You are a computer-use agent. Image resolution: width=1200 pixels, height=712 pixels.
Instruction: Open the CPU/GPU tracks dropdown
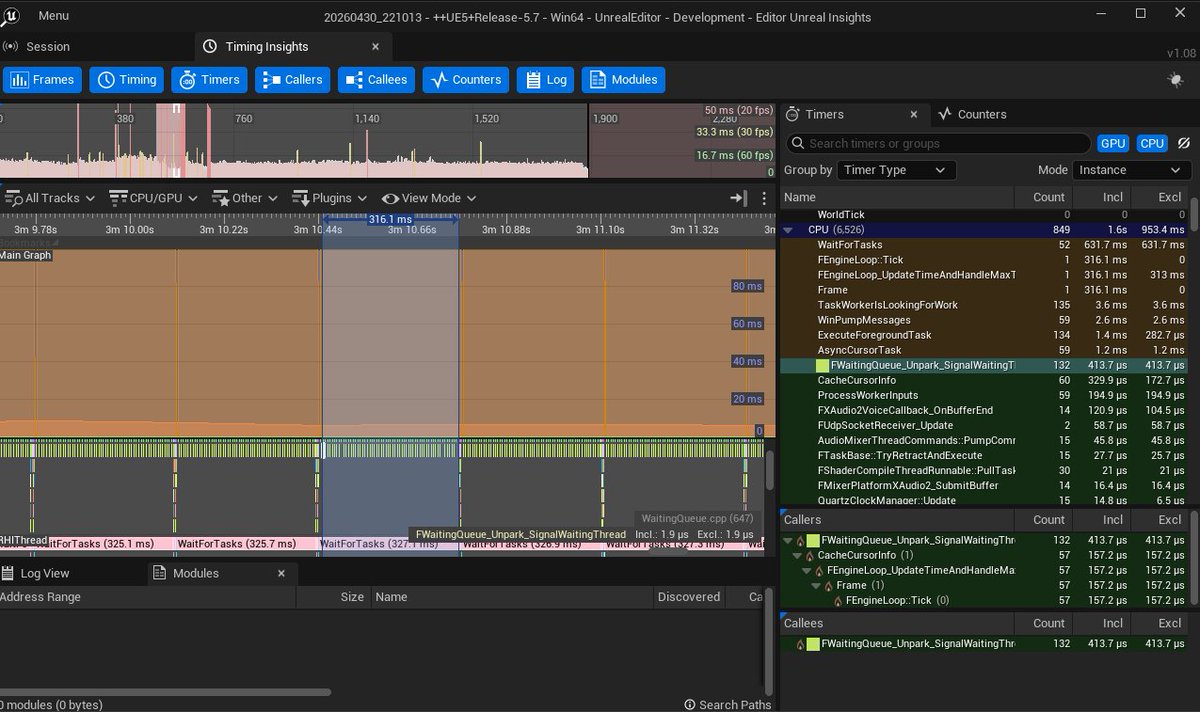pyautogui.click(x=153, y=198)
